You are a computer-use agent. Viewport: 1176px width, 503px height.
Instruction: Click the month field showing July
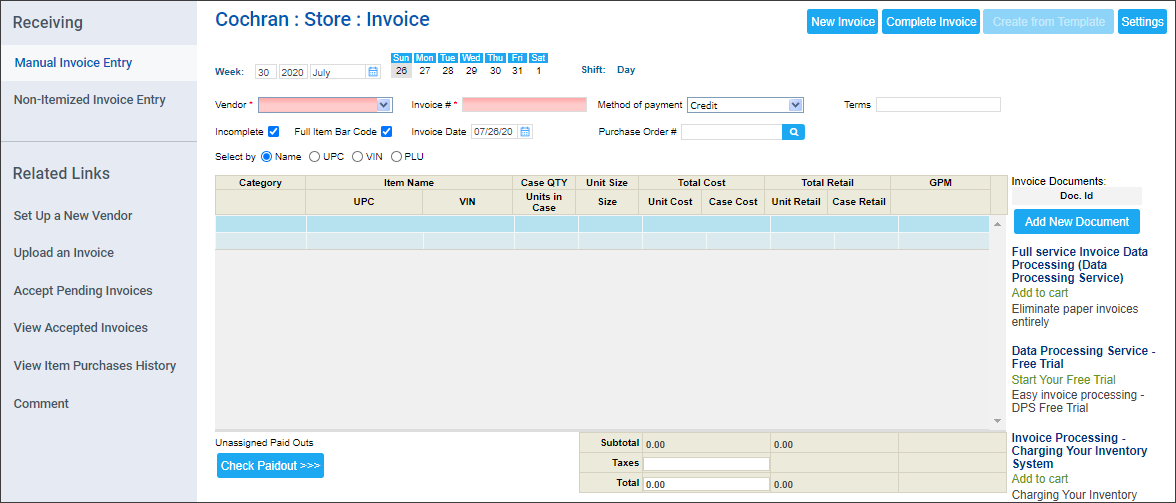pos(338,72)
